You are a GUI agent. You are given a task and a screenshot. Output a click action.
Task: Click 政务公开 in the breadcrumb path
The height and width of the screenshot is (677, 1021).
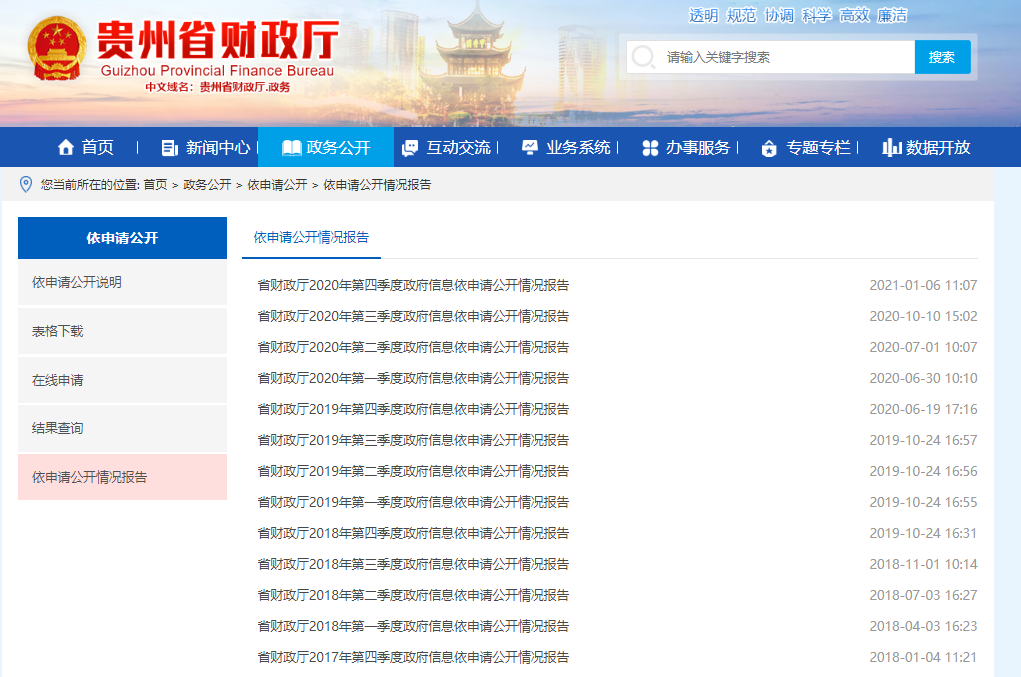point(207,185)
